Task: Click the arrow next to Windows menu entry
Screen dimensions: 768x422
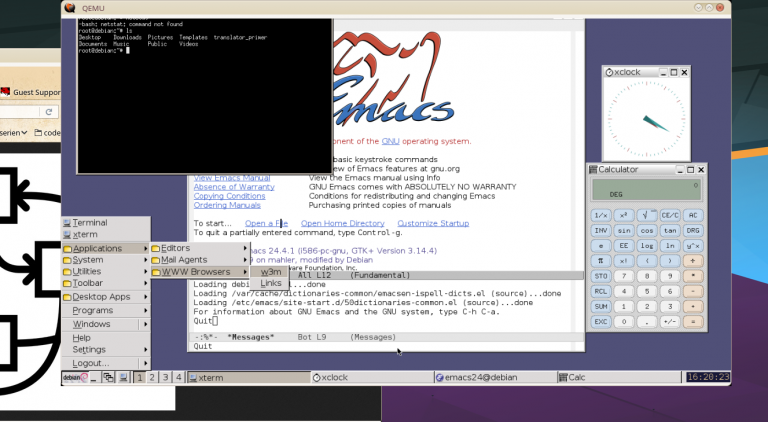Action: coord(145,325)
